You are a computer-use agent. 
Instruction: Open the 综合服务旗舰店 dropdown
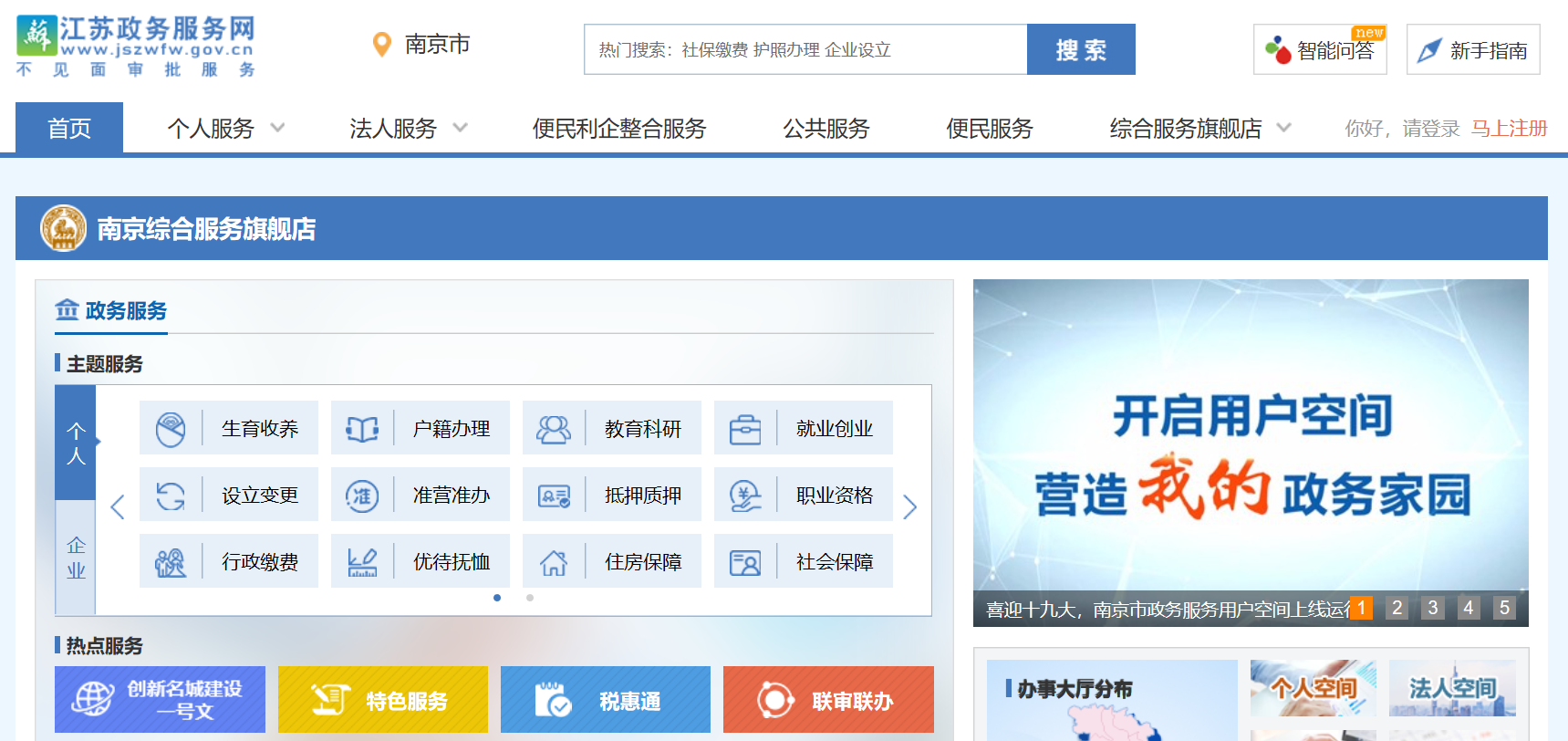pos(1283,128)
